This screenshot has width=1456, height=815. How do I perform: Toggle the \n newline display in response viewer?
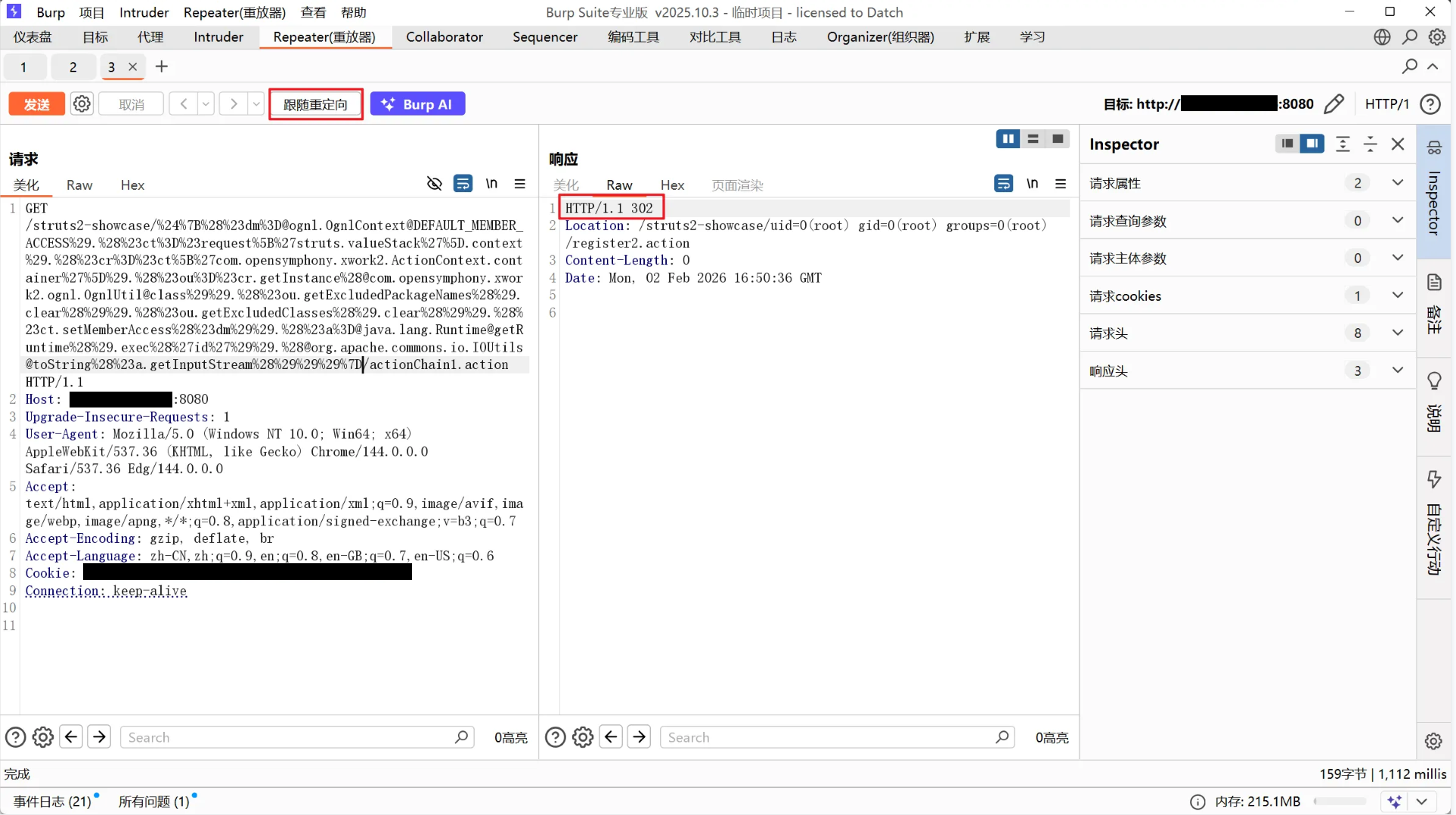tap(1033, 184)
